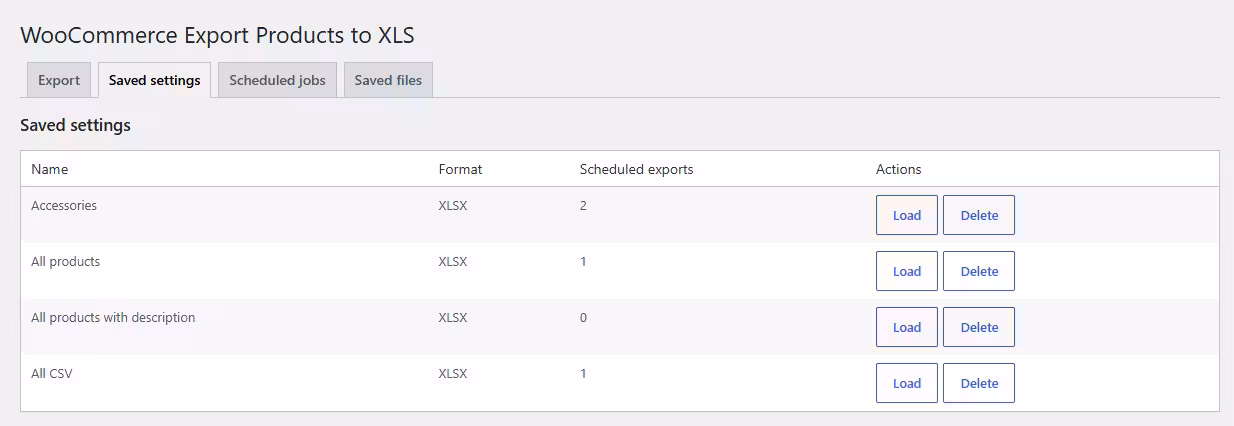This screenshot has height=426, width=1234.
Task: Click the Actions column header
Action: (x=898, y=169)
